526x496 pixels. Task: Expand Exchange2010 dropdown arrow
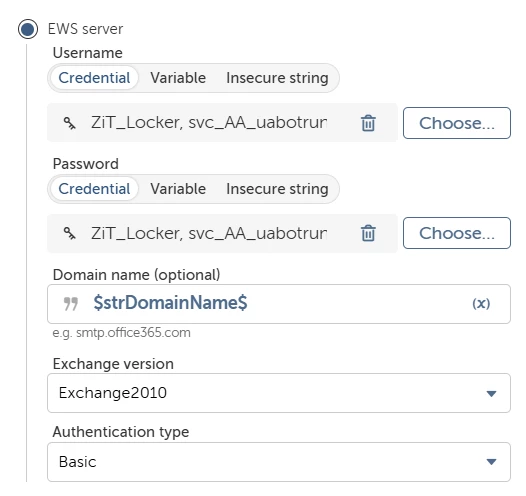coord(491,393)
